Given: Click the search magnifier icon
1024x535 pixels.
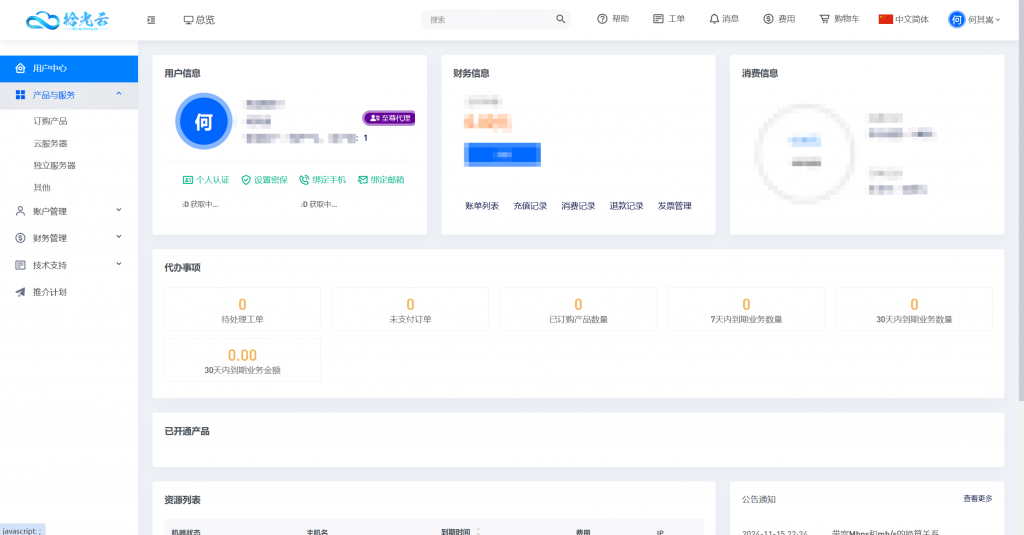Looking at the screenshot, I should click(560, 19).
